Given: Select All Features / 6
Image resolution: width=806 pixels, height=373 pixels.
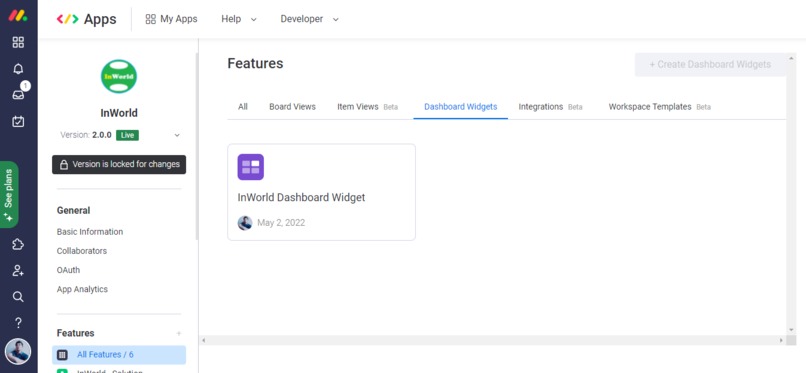Looking at the screenshot, I should [x=119, y=355].
